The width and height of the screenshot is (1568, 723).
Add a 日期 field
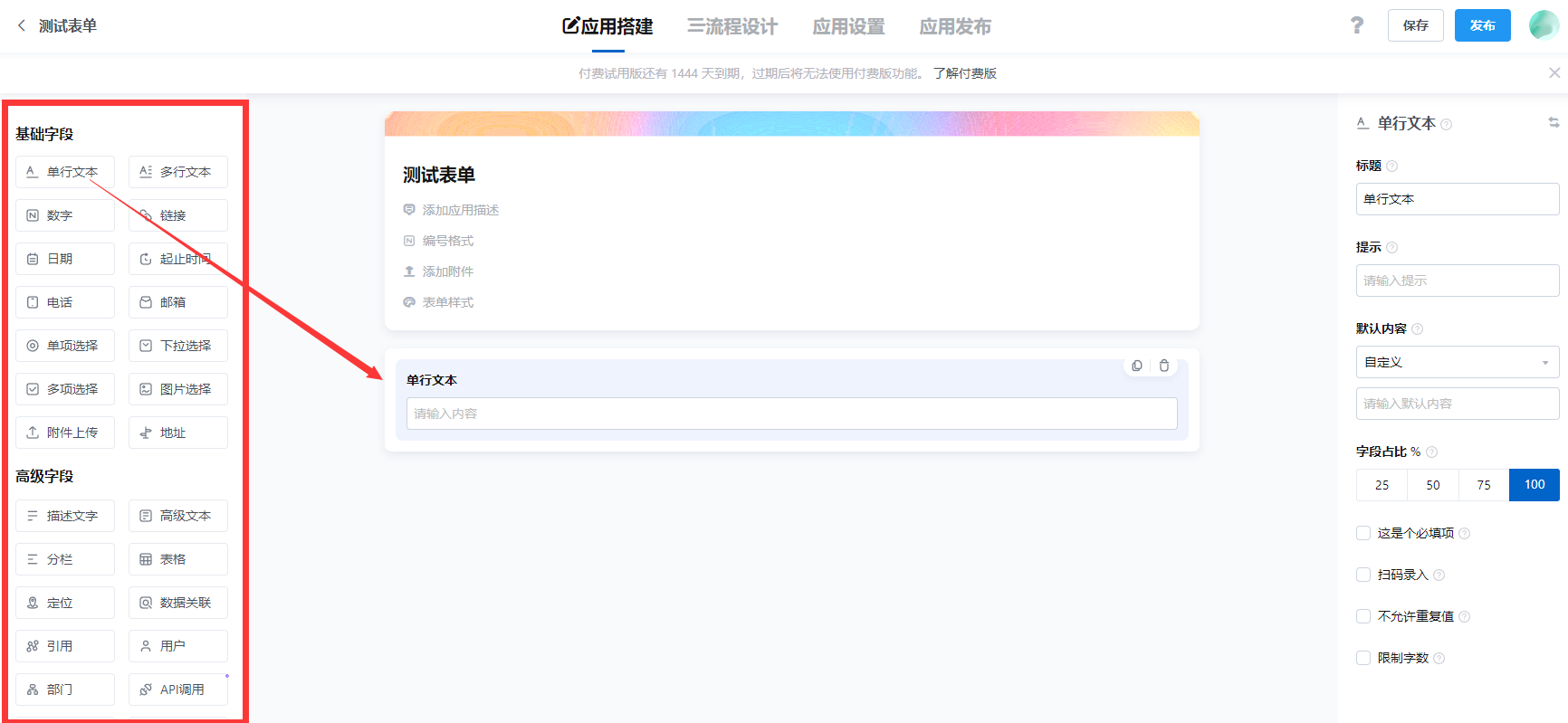pos(65,259)
